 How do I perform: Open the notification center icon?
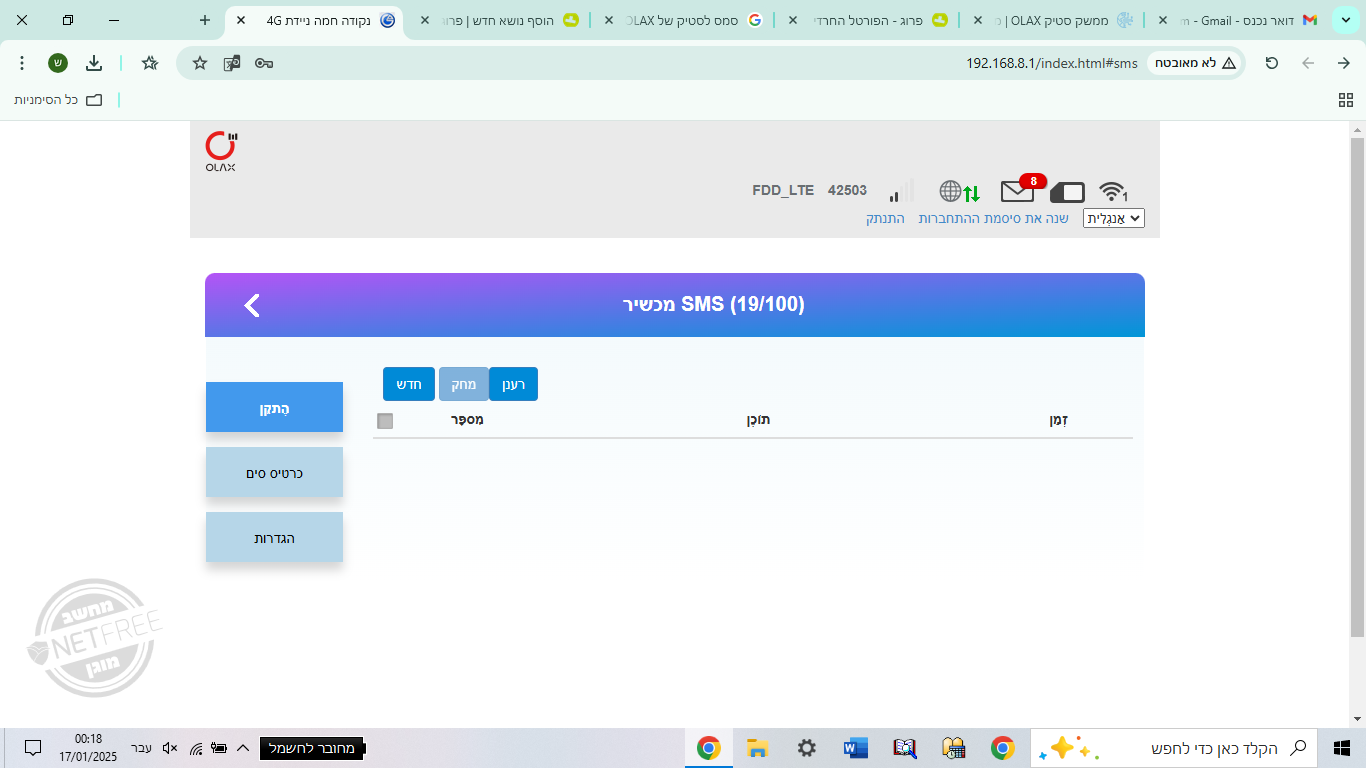pyautogui.click(x=32, y=748)
